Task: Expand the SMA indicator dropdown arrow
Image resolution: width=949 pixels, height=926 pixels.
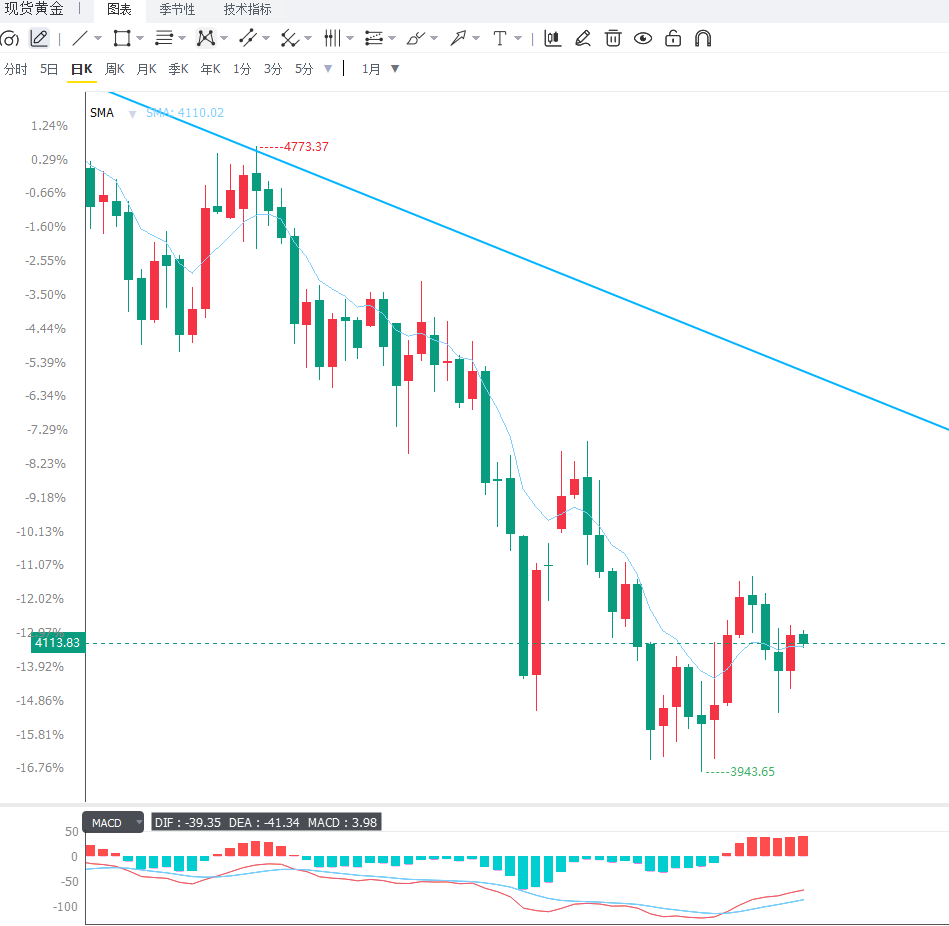Action: pos(133,114)
